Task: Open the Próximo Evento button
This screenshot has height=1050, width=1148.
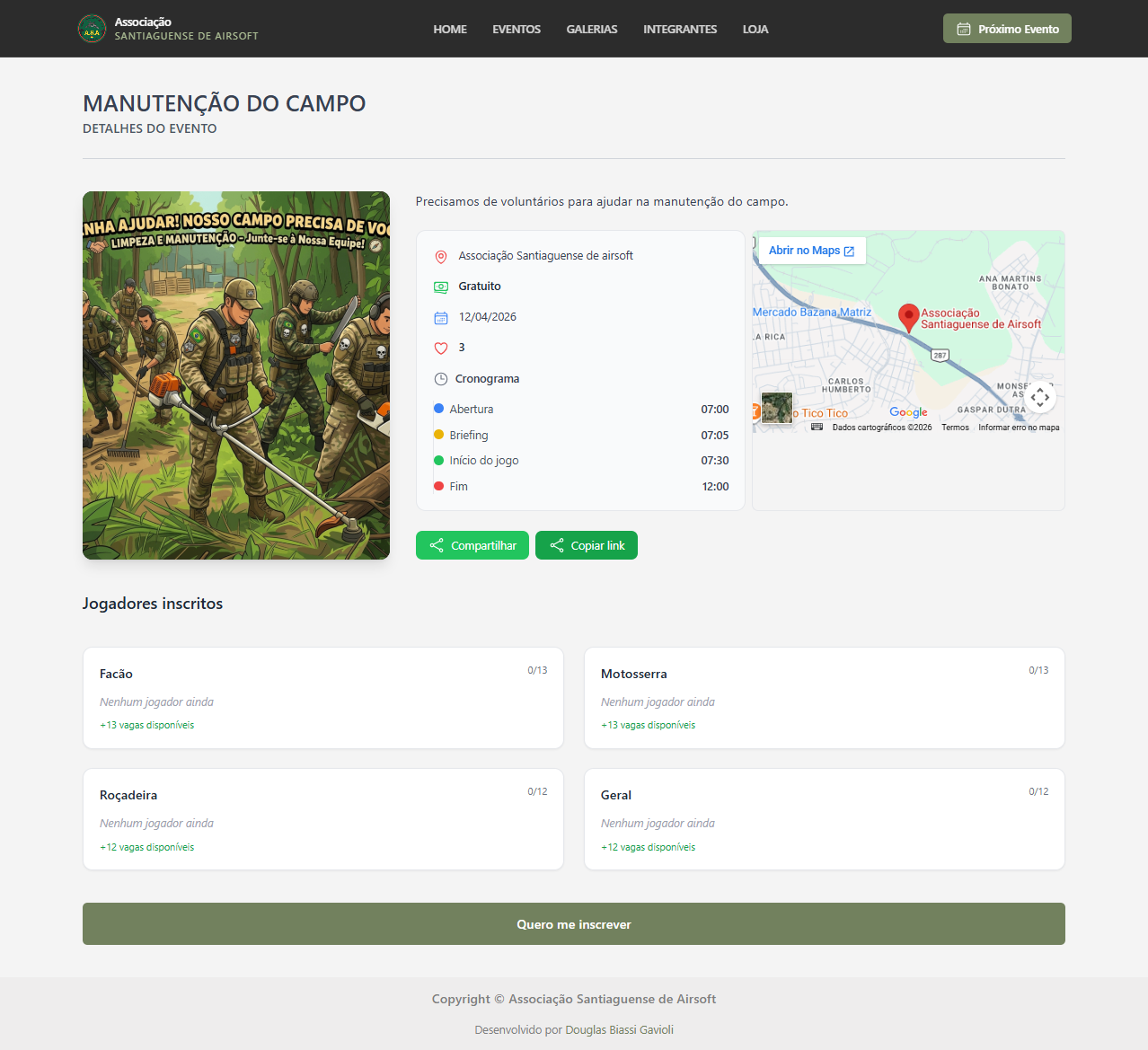Action: pos(1007,29)
